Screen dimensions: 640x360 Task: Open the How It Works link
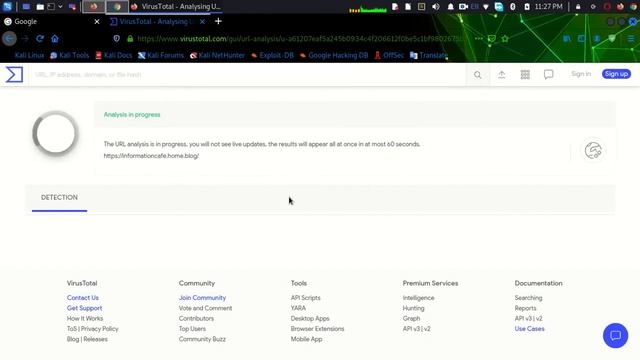[x=85, y=318]
